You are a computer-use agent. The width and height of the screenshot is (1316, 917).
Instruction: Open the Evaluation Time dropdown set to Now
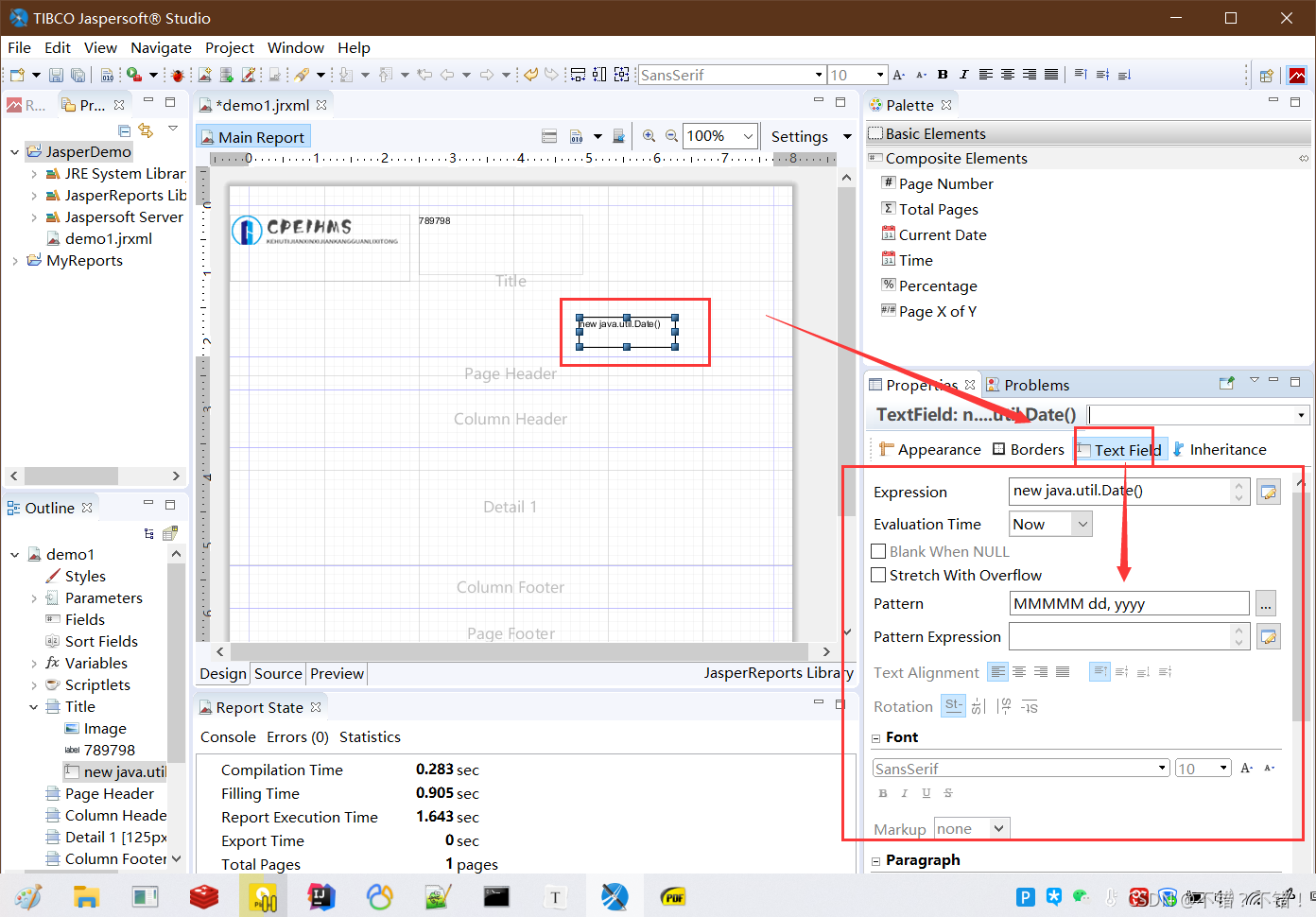pos(1050,524)
